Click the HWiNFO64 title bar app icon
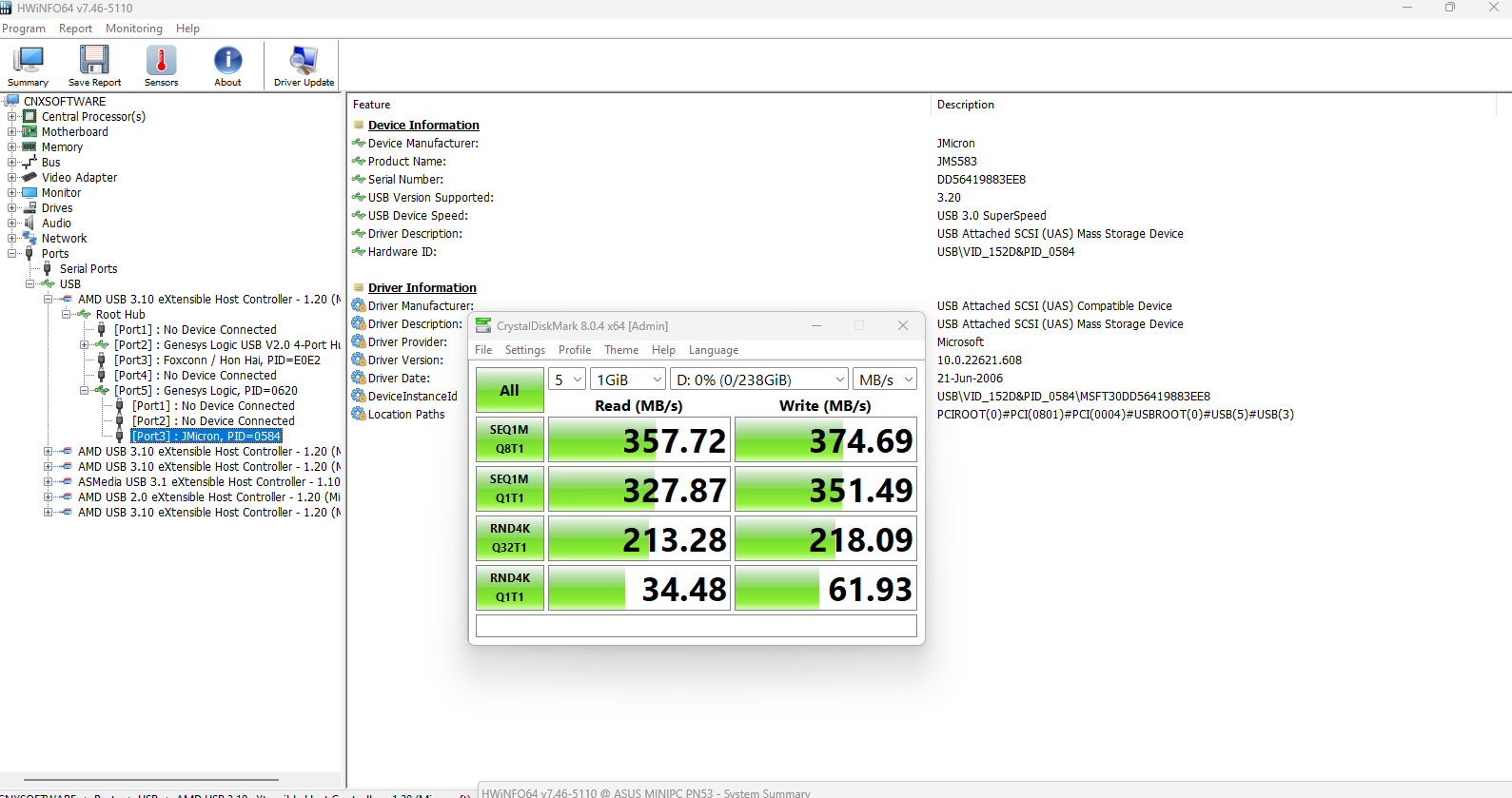Viewport: 1512px width, 798px height. tap(6, 8)
